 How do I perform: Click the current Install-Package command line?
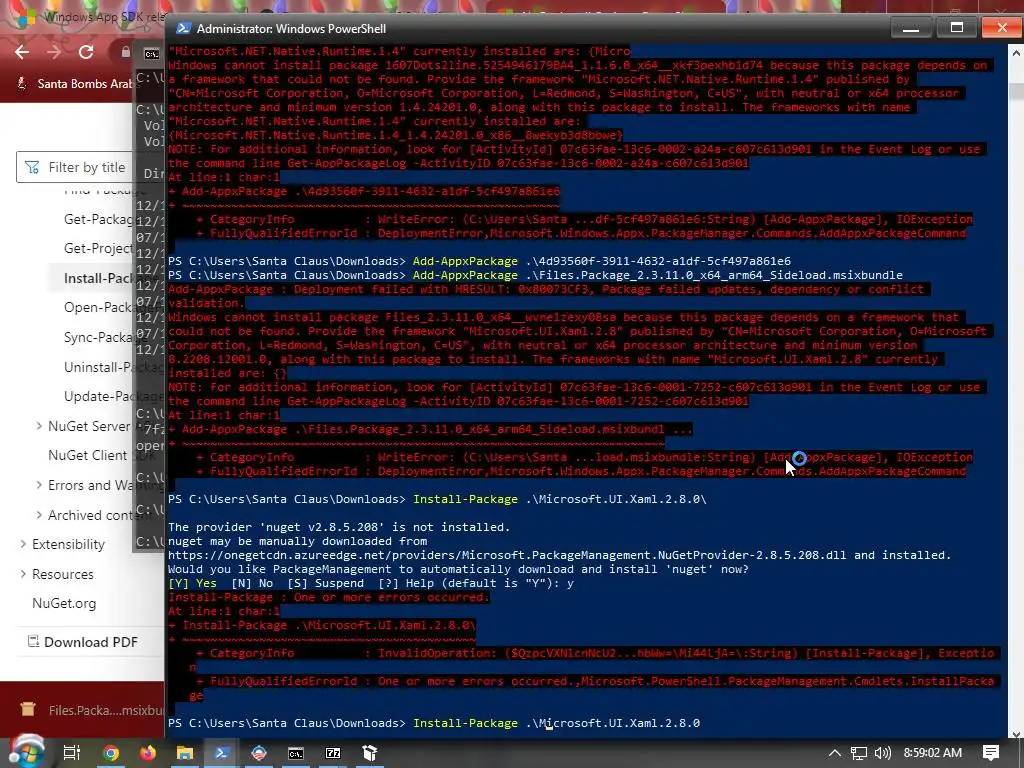coord(434,723)
